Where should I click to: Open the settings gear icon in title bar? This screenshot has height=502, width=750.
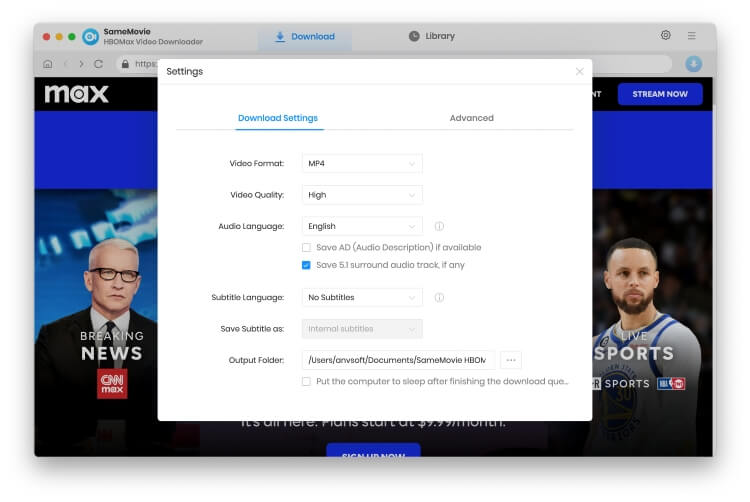click(x=665, y=35)
